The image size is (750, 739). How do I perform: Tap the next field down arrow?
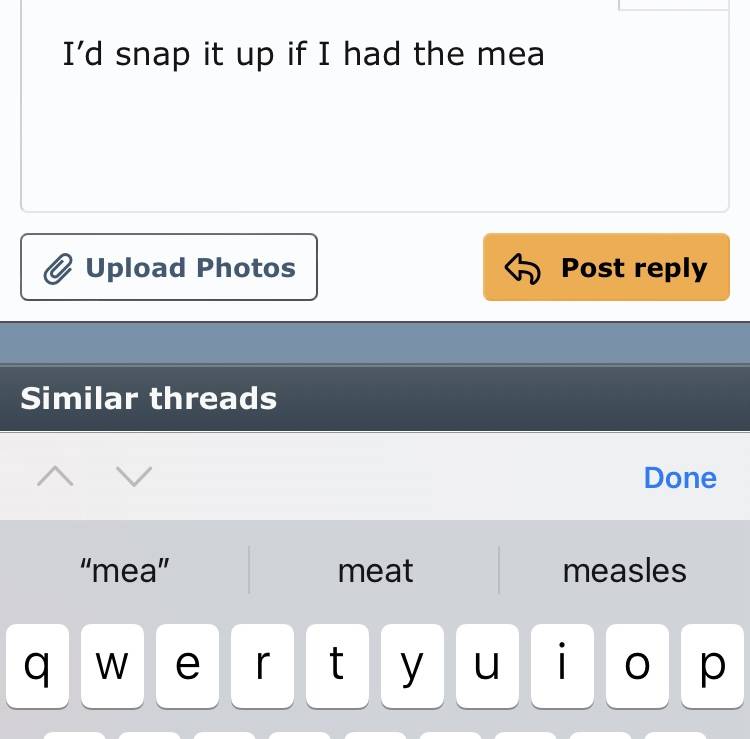pos(133,477)
